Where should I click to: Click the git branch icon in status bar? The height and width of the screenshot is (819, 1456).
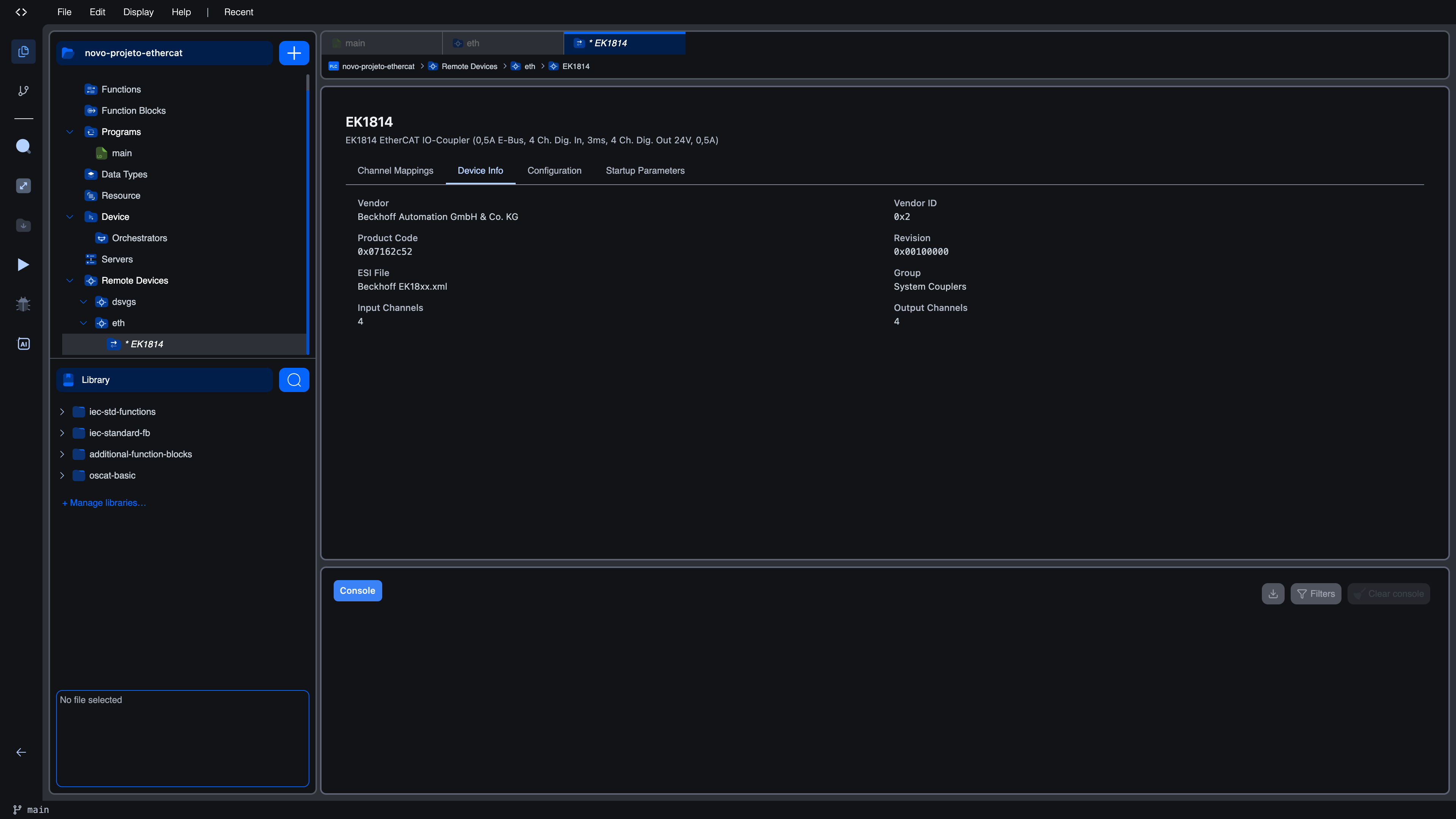tap(17, 810)
